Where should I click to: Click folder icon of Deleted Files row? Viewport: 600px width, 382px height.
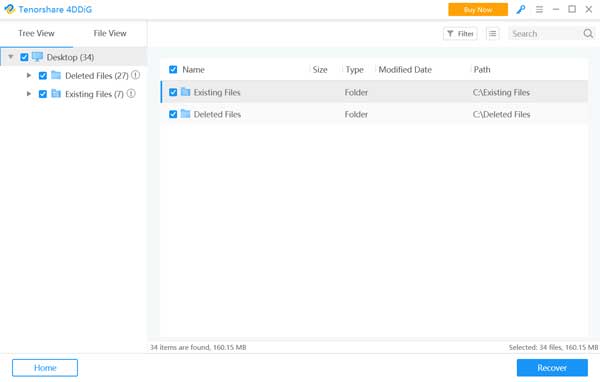(x=186, y=114)
